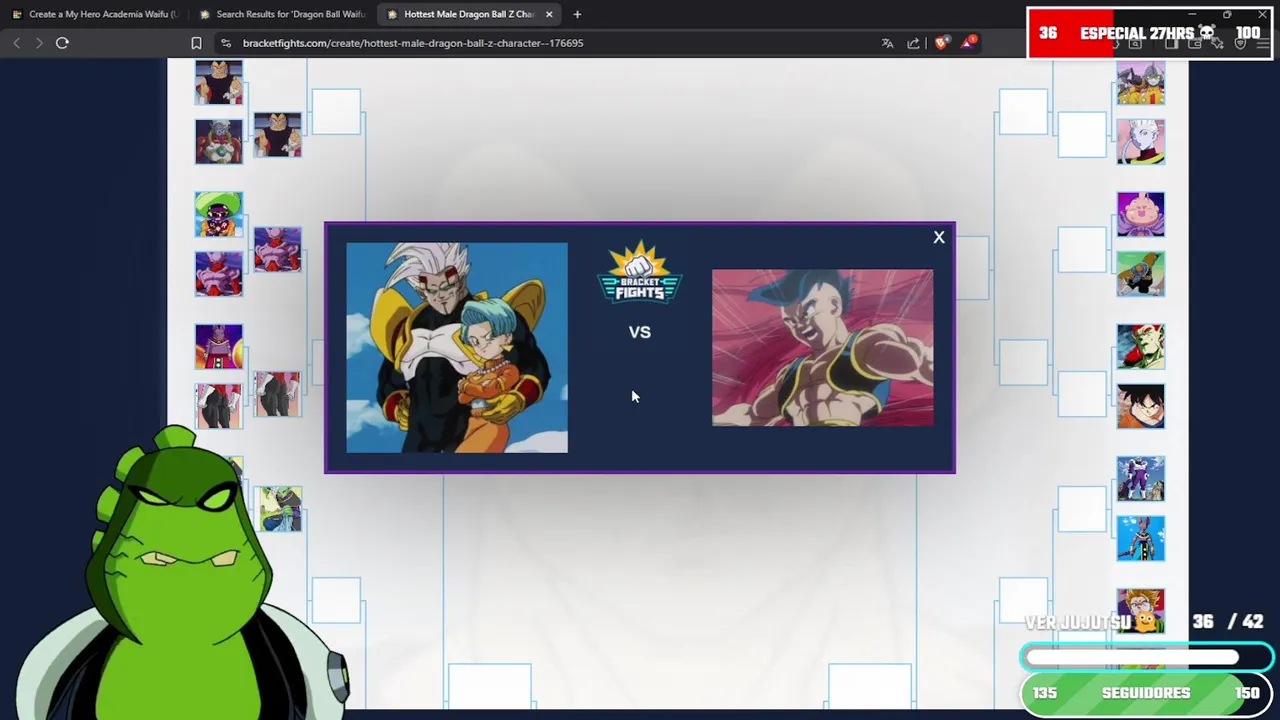The image size is (1280, 720).
Task: Reload the current page
Action: [x=62, y=43]
